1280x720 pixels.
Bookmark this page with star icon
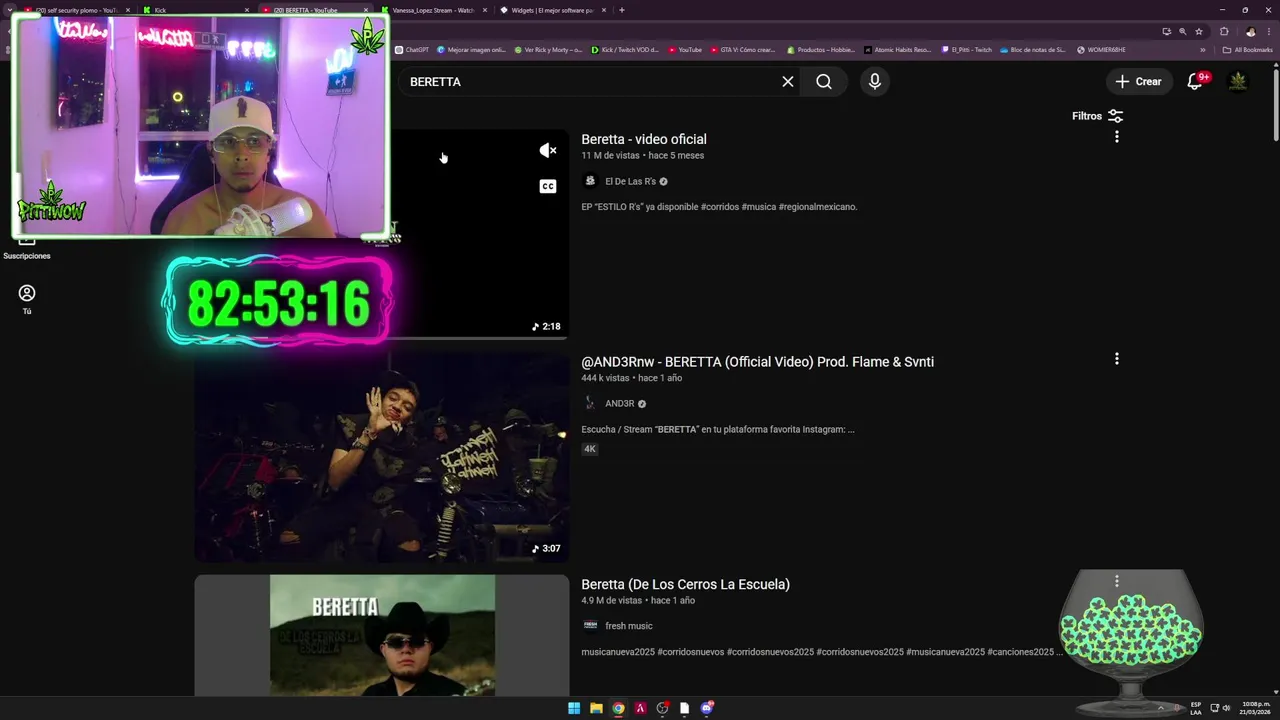pos(1199,31)
